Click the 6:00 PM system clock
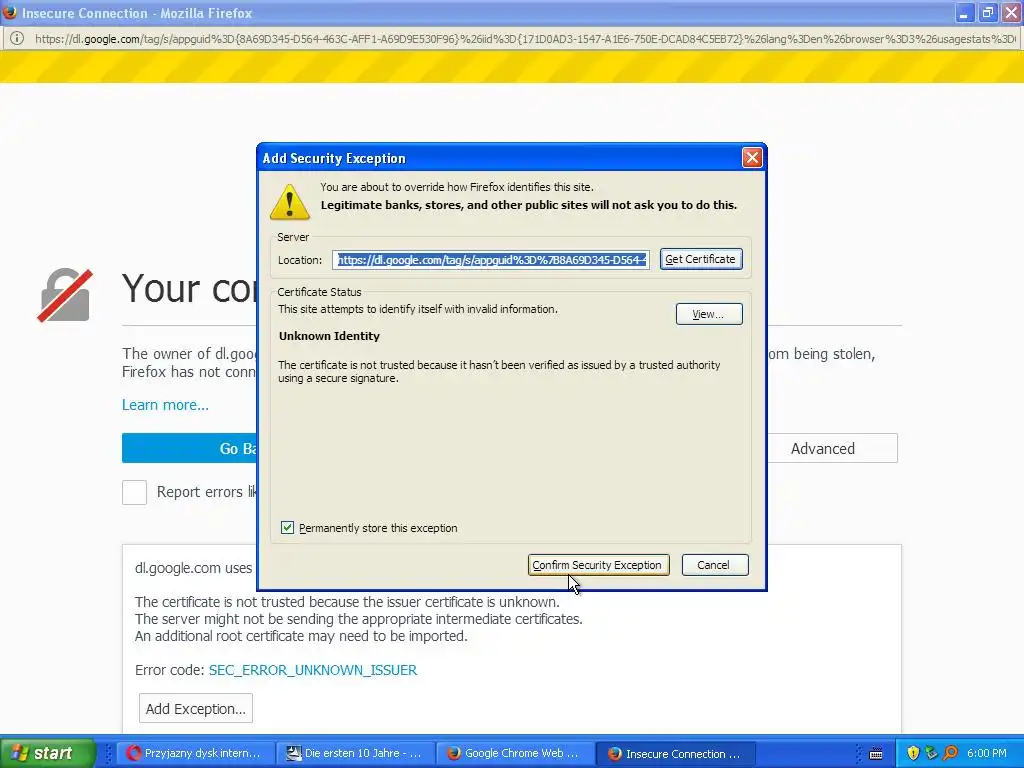Viewport: 1024px width, 768px height. [x=987, y=753]
